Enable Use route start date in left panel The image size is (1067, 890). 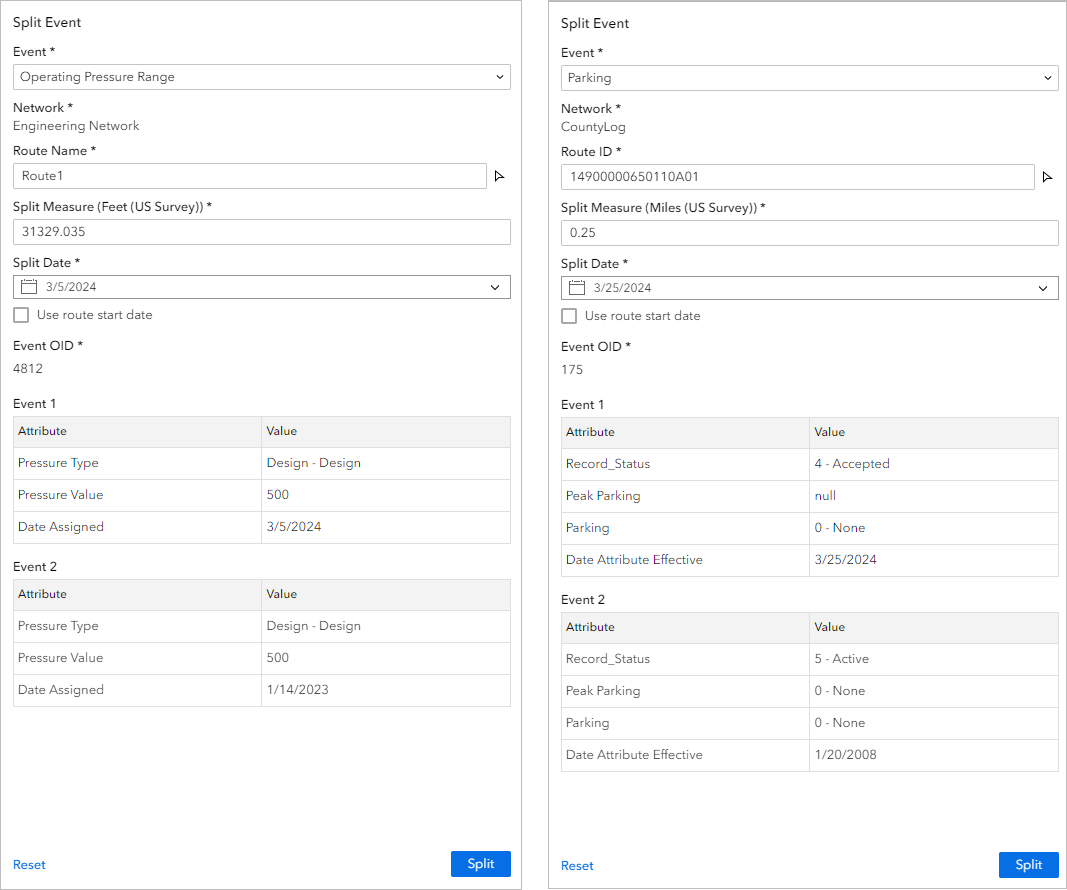click(21, 315)
